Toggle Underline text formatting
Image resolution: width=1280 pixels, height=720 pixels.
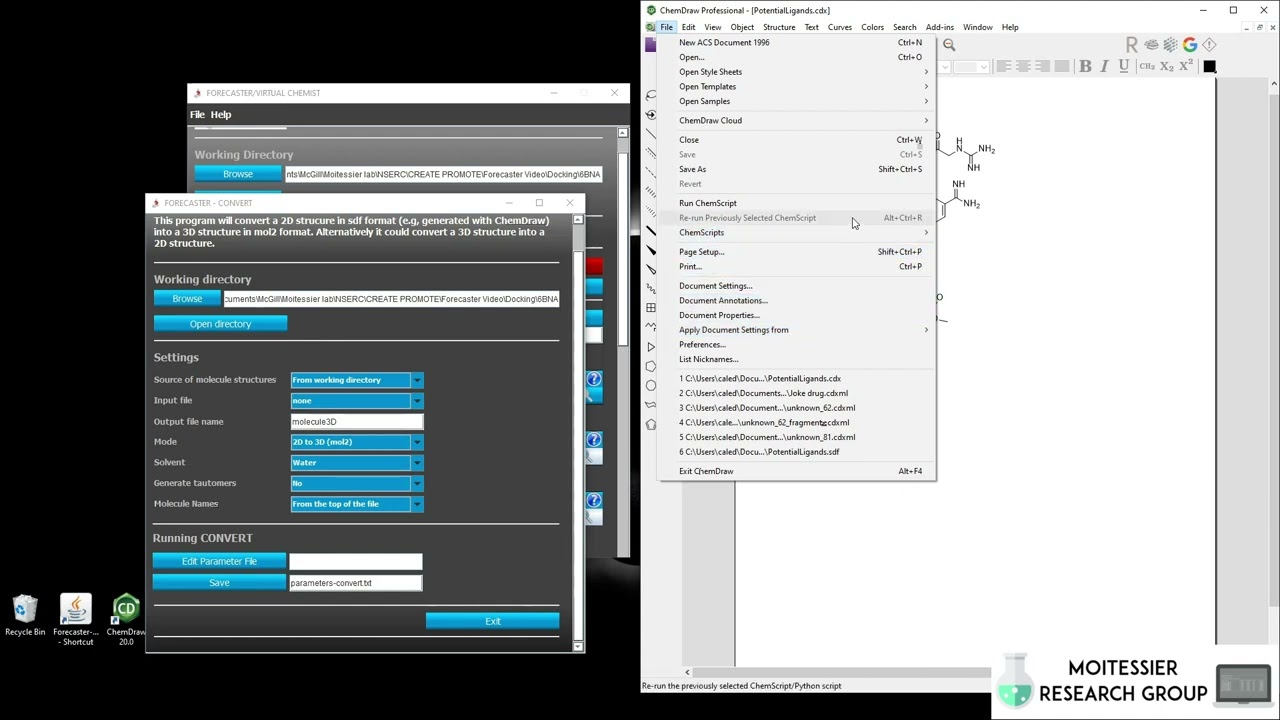click(x=1123, y=66)
